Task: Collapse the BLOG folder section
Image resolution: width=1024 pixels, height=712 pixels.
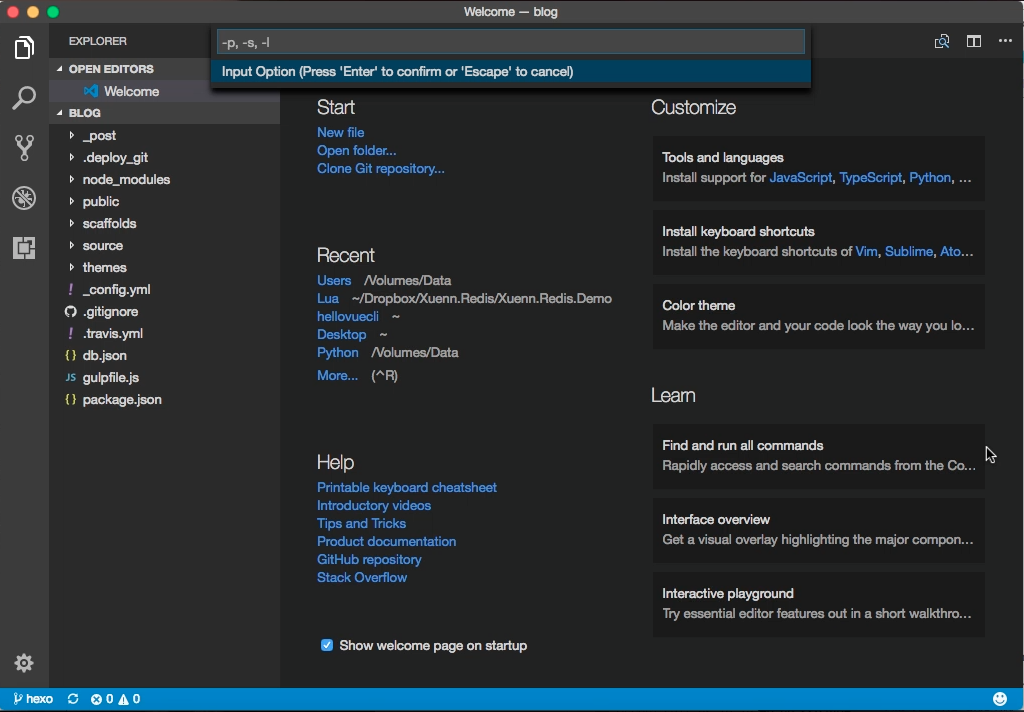Action: coord(60,112)
